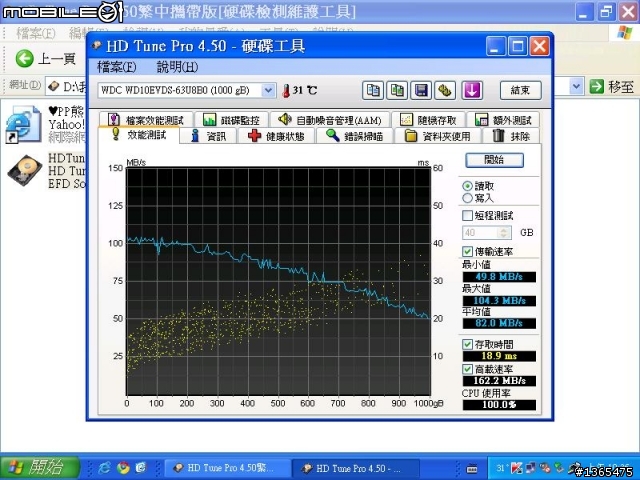
Task: Click the Windows 開始 Start button
Action: [x=40, y=467]
